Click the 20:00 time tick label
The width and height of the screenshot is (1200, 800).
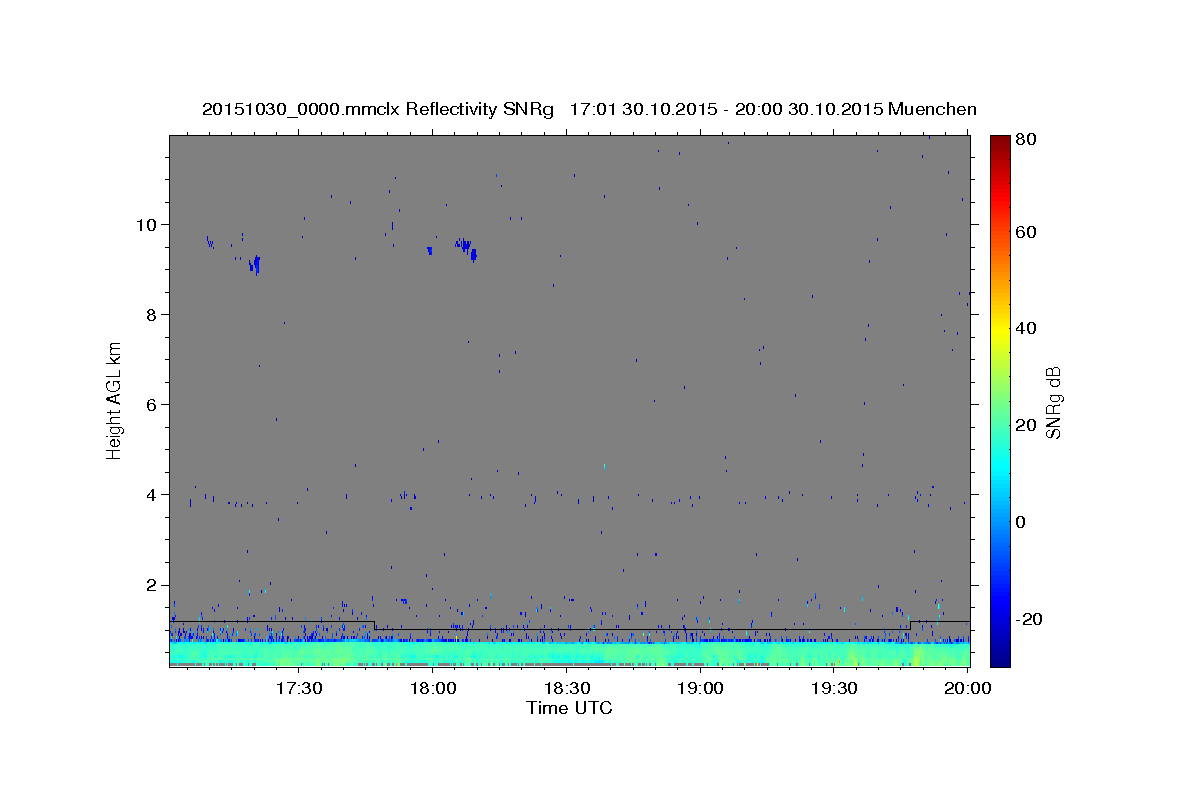click(967, 689)
